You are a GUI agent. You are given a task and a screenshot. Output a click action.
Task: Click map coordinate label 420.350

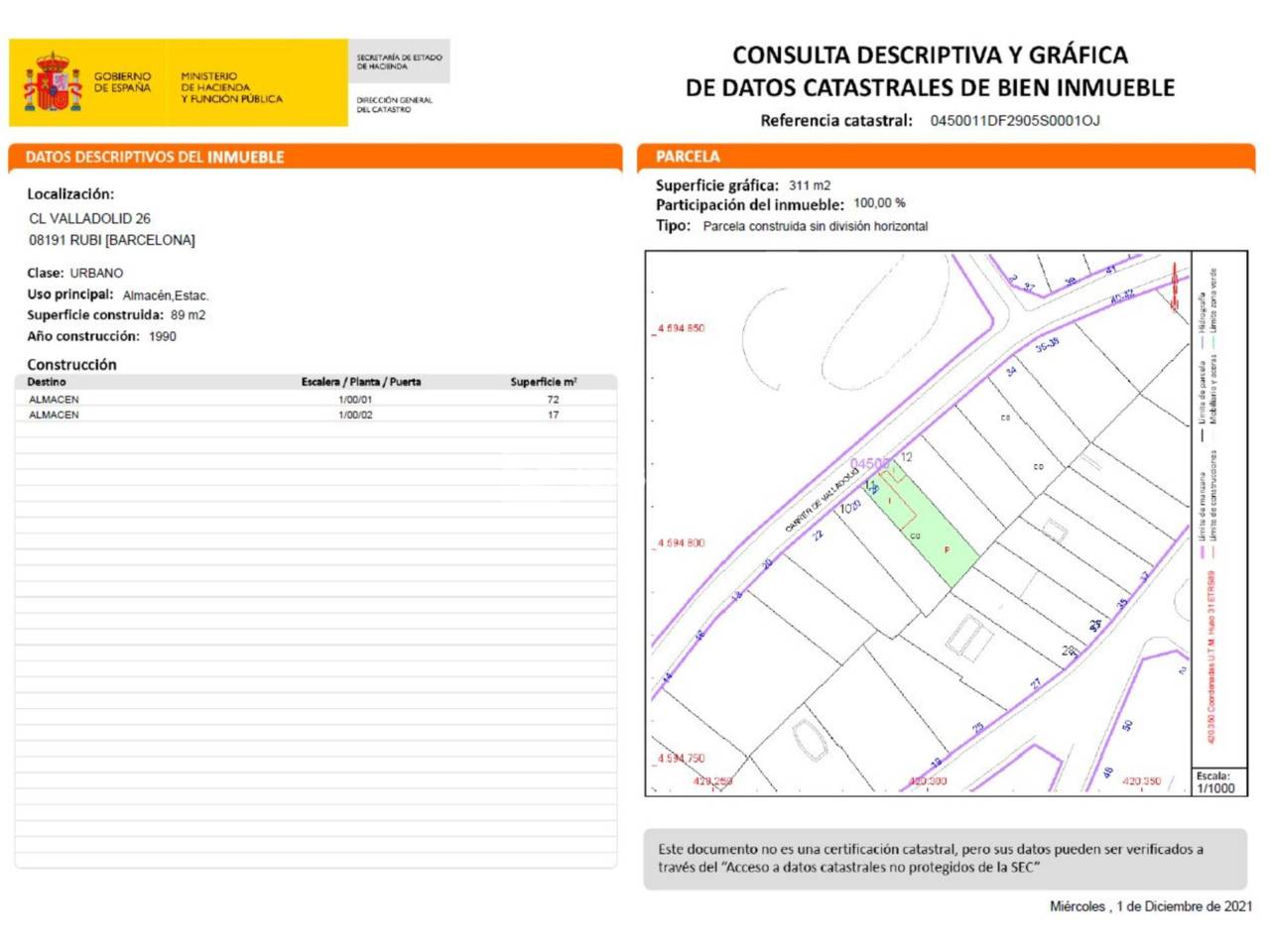coord(1142,781)
